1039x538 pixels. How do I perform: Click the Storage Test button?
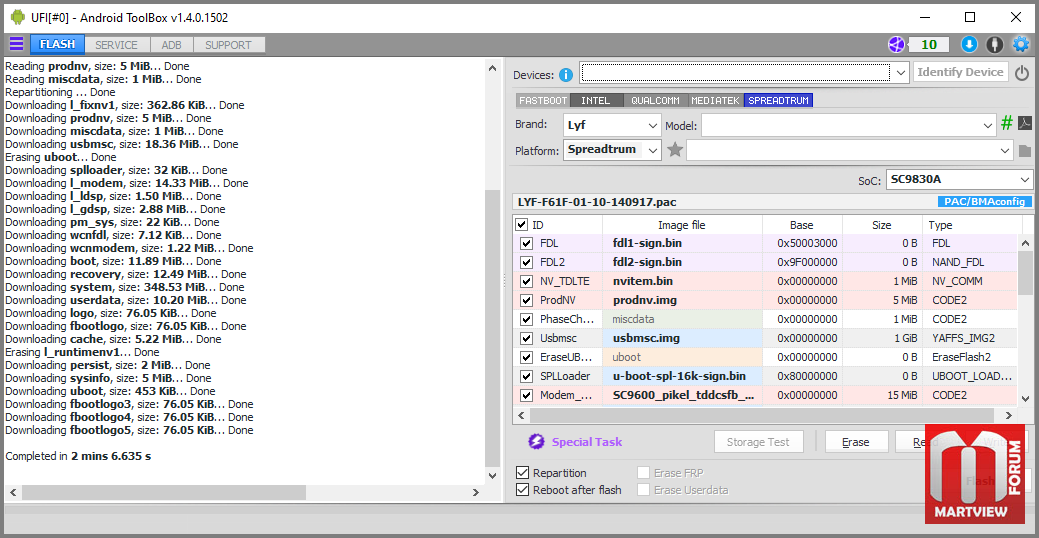[759, 442]
